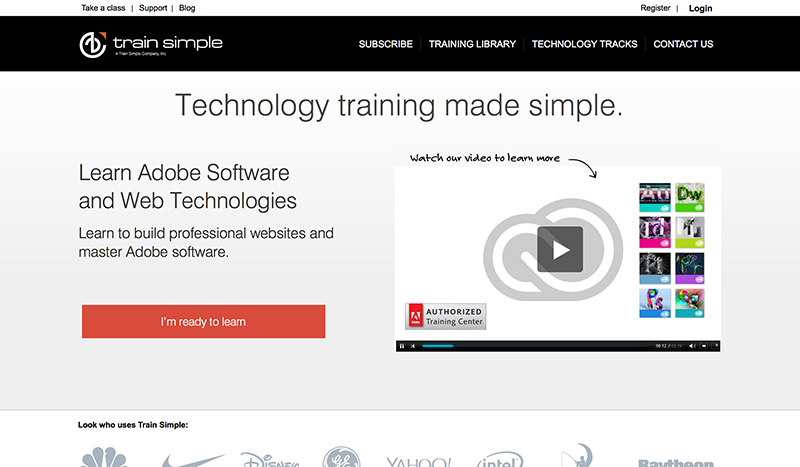Follow the Take a class link
The height and width of the screenshot is (467, 800).
point(103,8)
